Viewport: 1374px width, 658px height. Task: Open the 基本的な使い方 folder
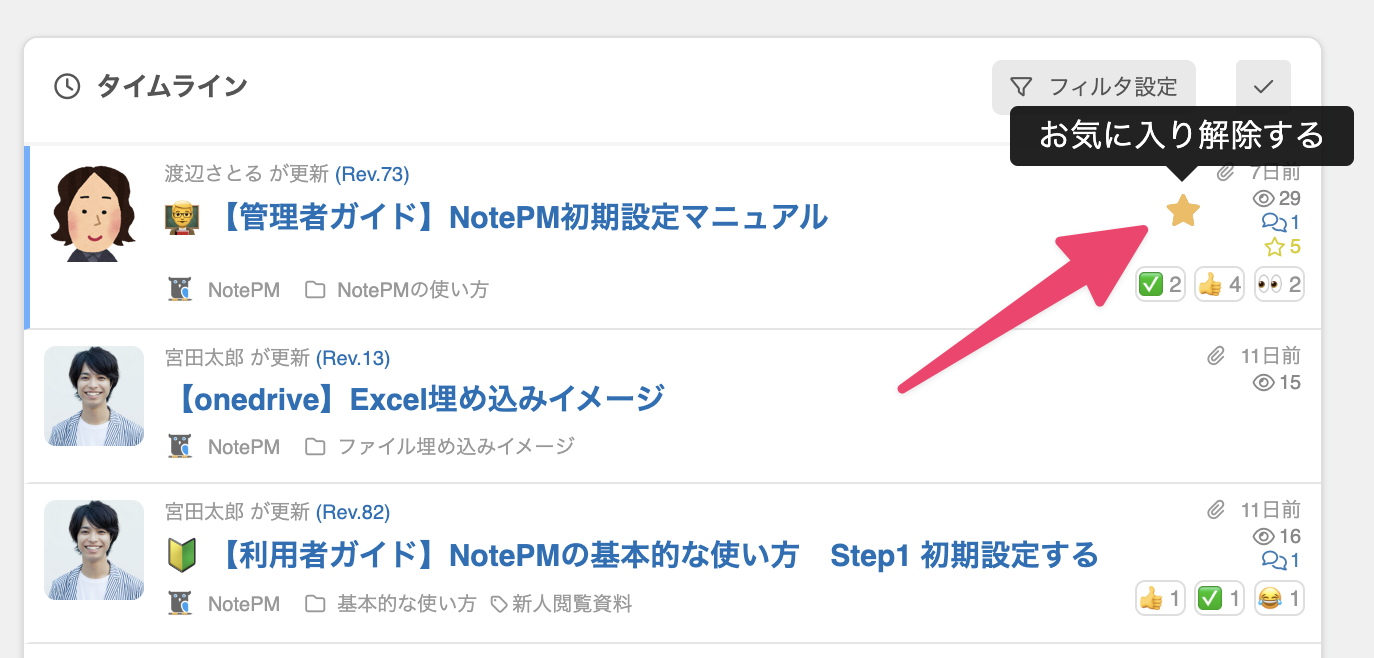(x=406, y=604)
